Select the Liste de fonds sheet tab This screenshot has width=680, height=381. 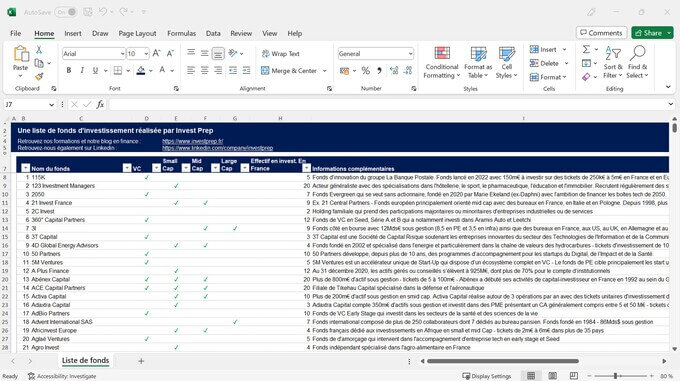pyautogui.click(x=85, y=361)
